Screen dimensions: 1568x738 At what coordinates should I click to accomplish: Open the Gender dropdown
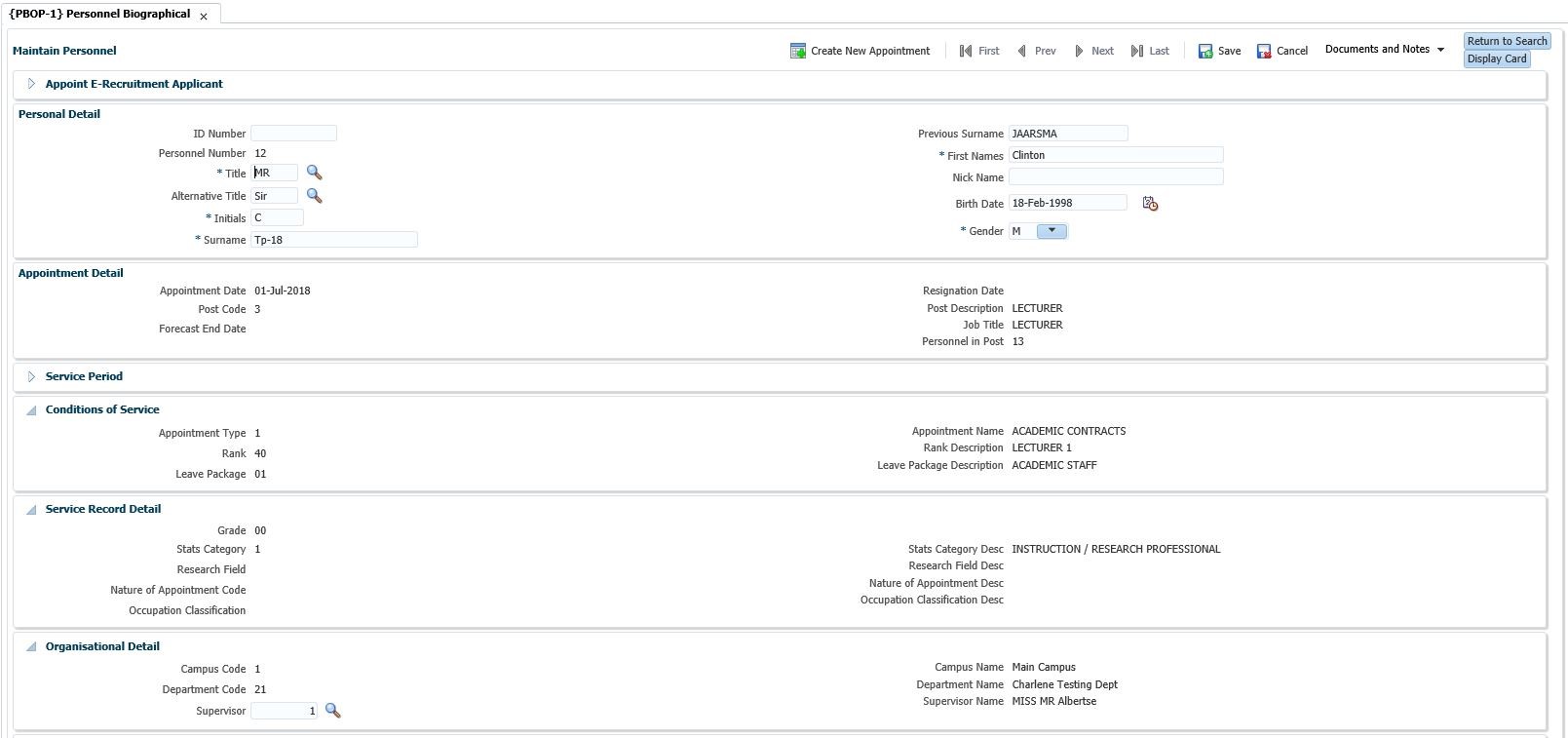click(1052, 231)
